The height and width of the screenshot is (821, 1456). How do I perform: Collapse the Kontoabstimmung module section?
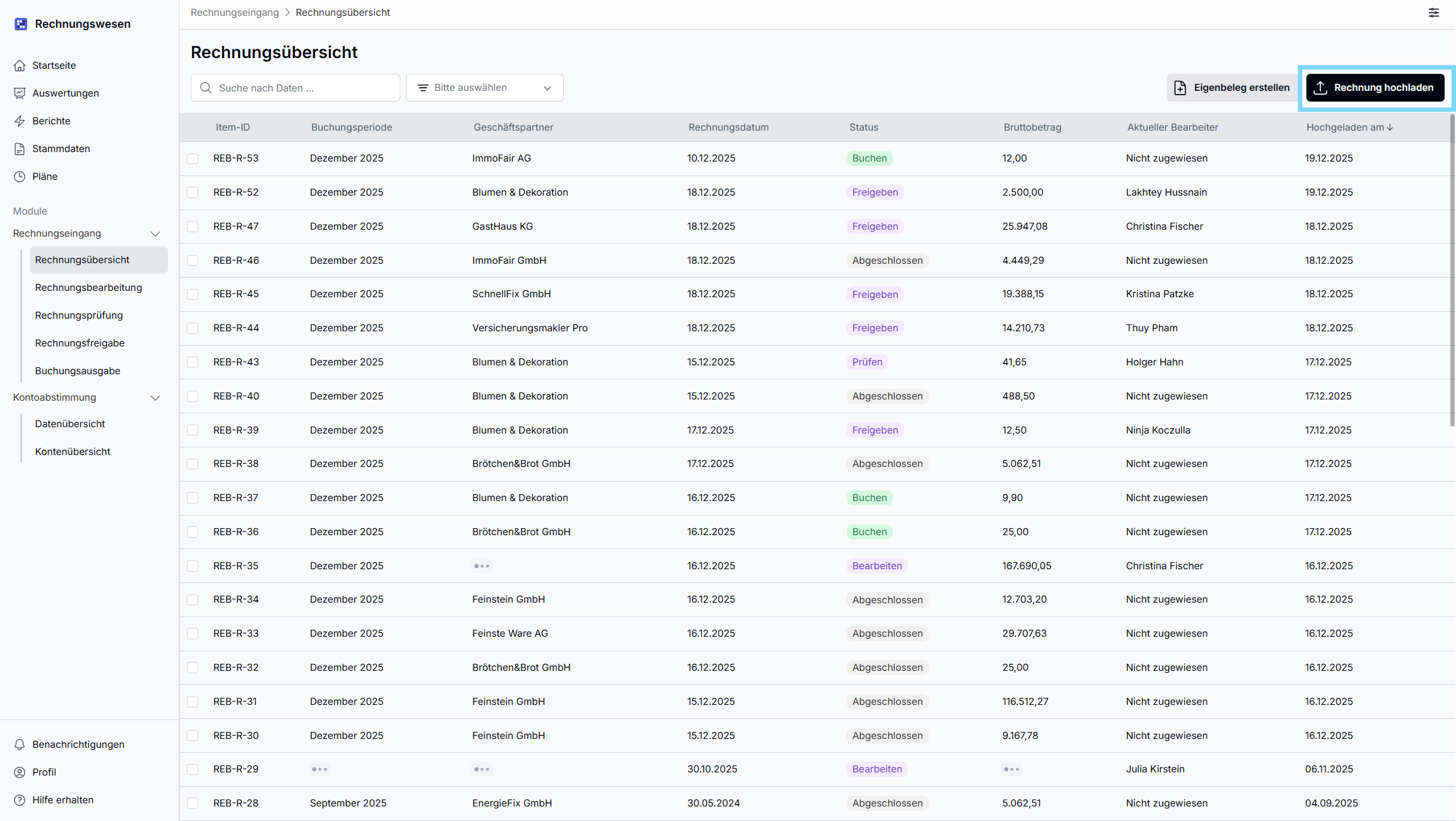point(155,398)
